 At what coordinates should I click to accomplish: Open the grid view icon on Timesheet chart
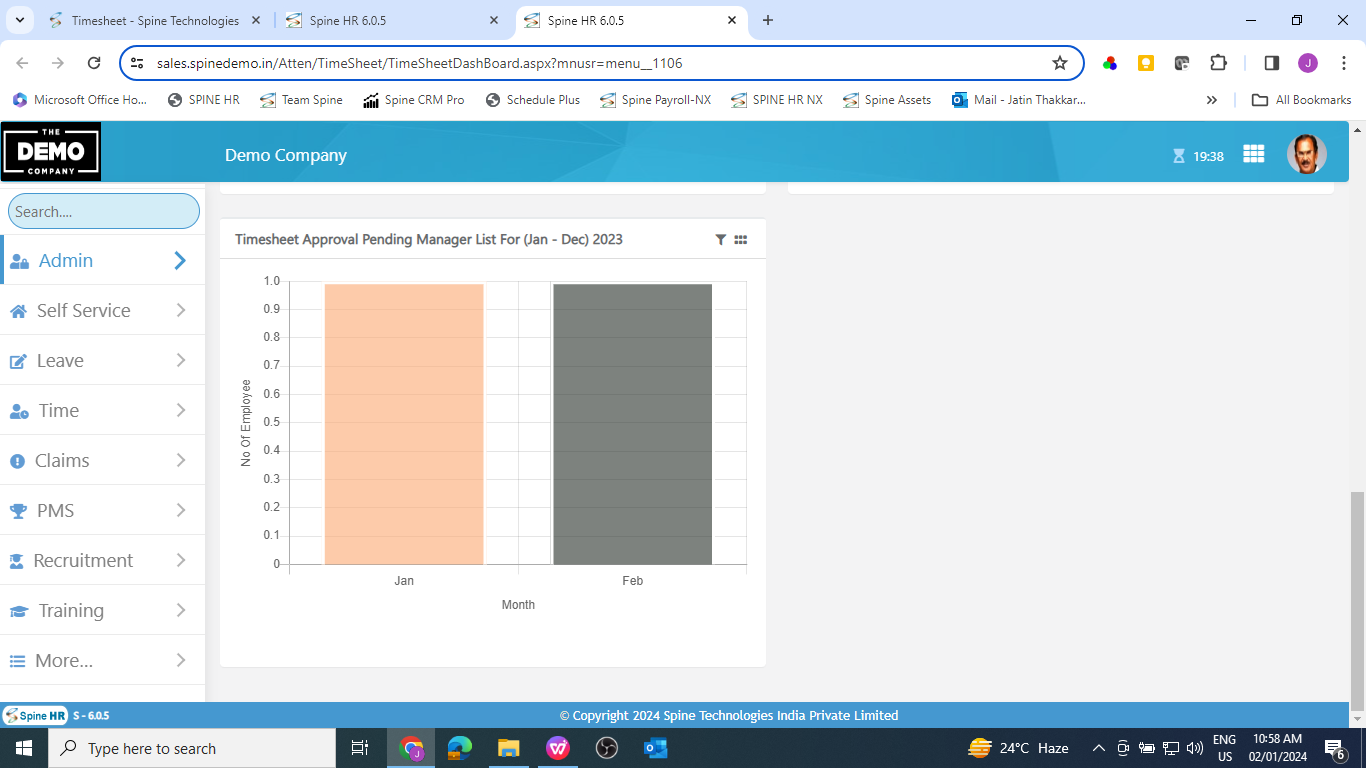741,240
